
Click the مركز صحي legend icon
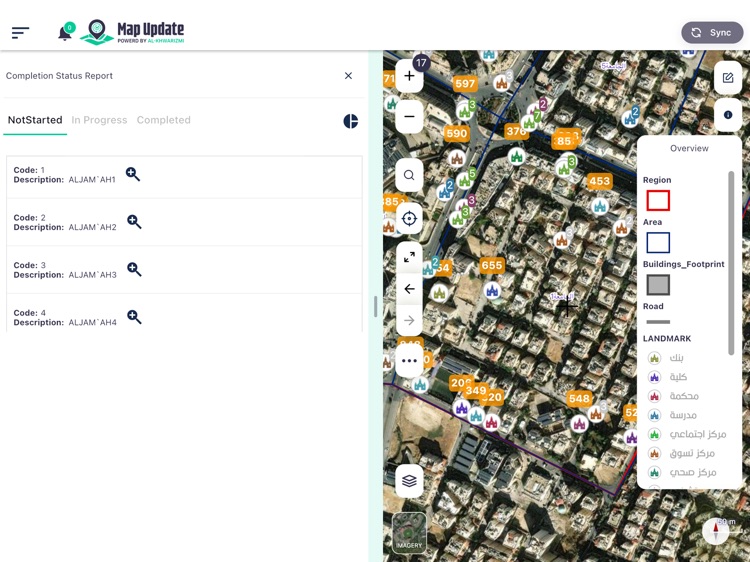(654, 473)
